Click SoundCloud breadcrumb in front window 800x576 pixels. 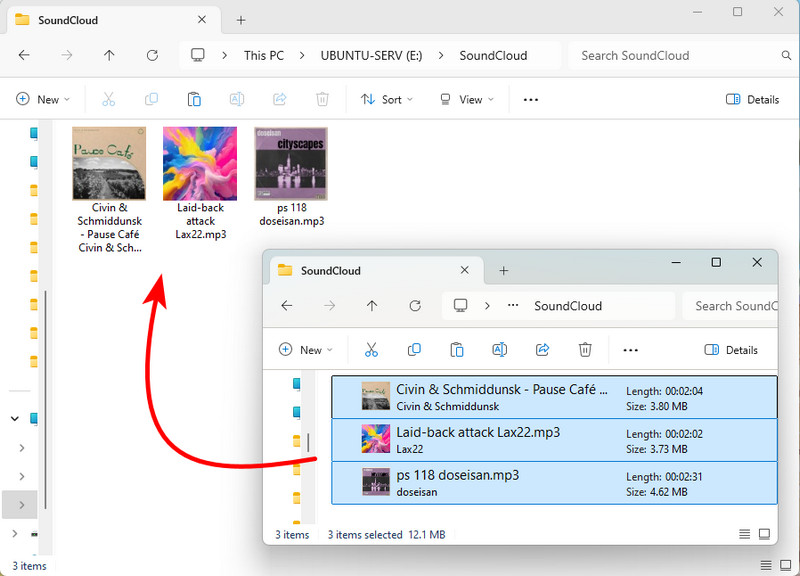click(568, 306)
